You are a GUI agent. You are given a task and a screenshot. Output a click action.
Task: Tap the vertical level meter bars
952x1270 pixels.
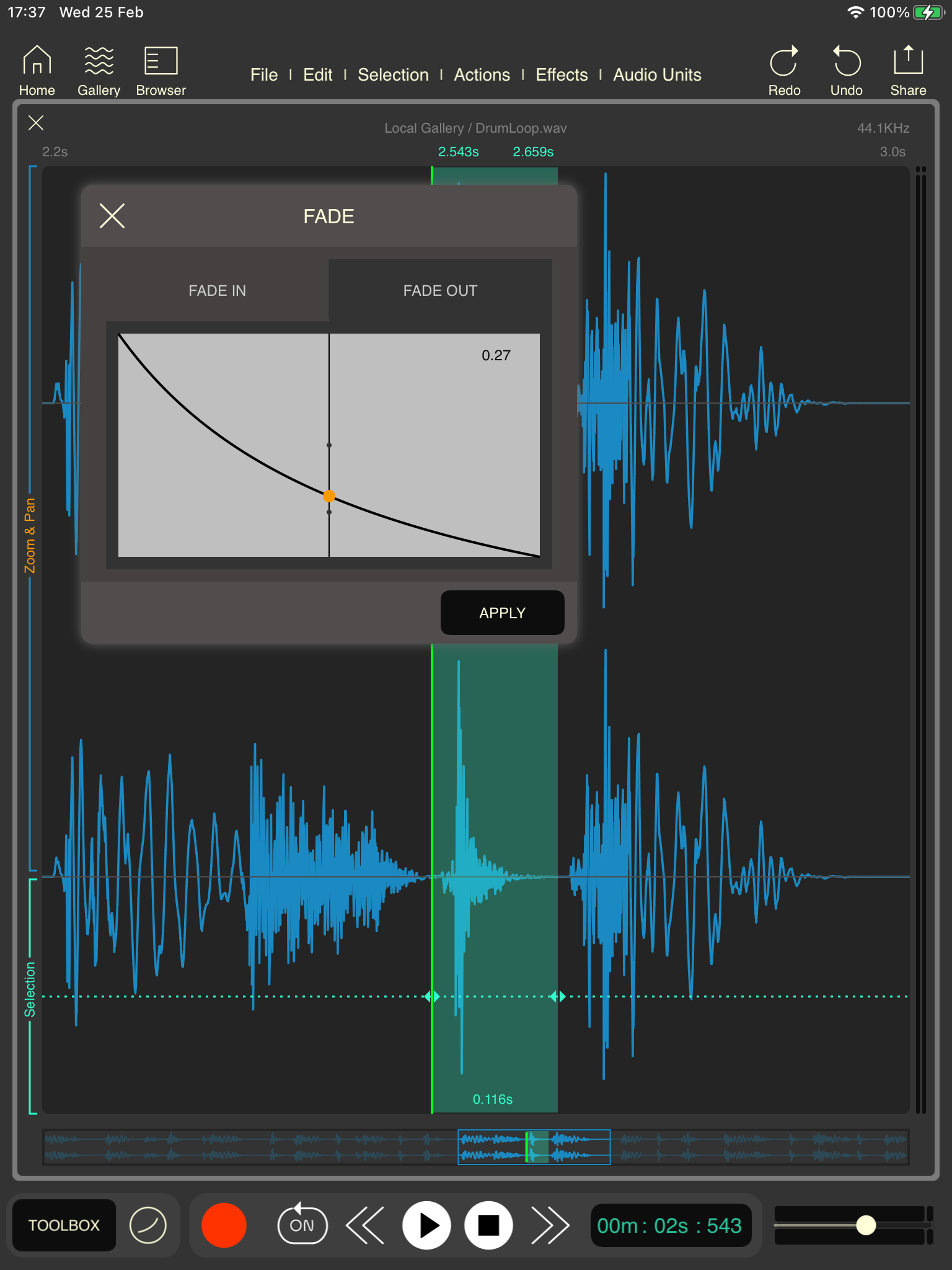(921, 639)
